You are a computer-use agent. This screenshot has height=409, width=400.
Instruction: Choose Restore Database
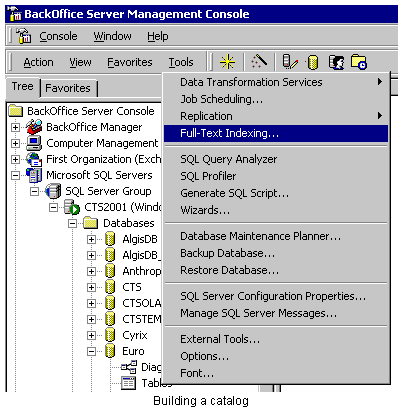[276, 270]
